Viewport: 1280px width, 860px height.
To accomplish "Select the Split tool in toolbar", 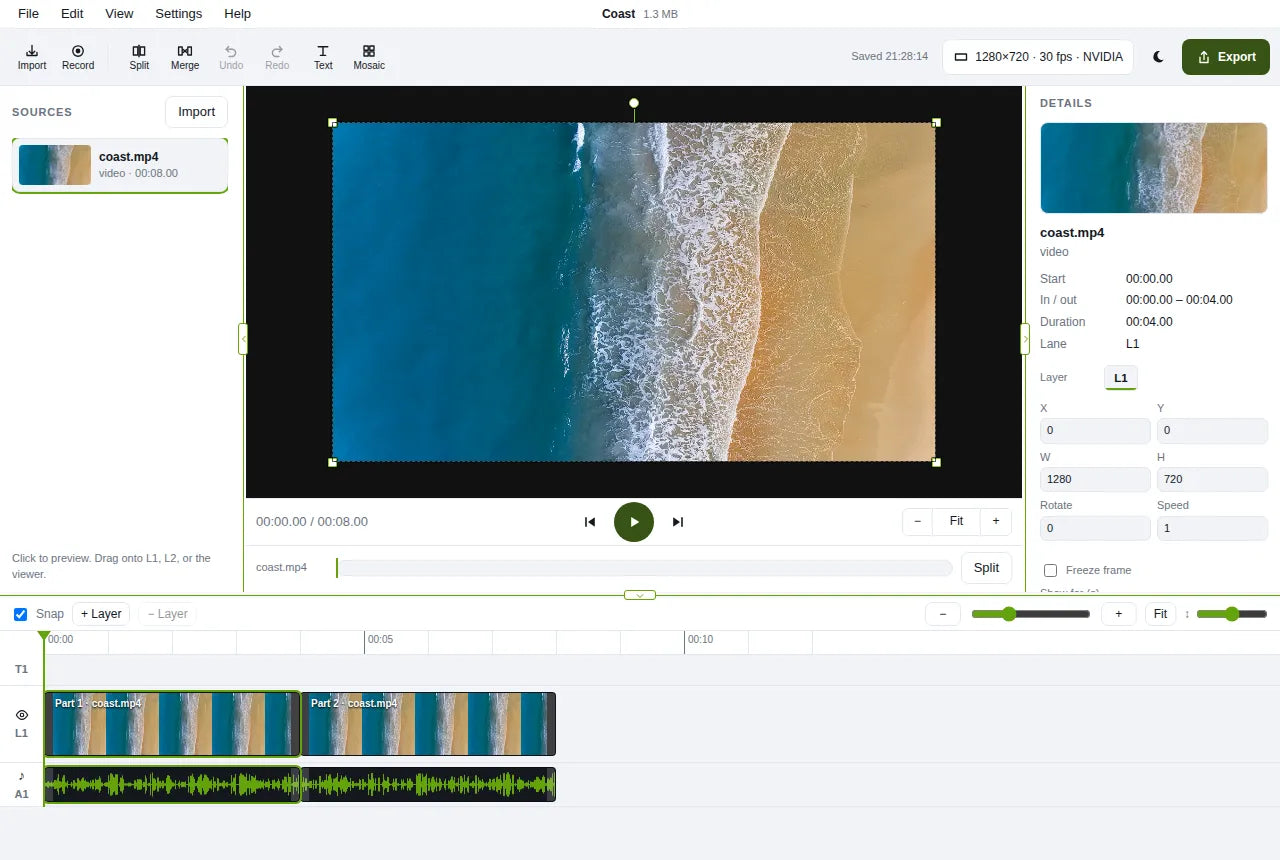I will (x=139, y=57).
